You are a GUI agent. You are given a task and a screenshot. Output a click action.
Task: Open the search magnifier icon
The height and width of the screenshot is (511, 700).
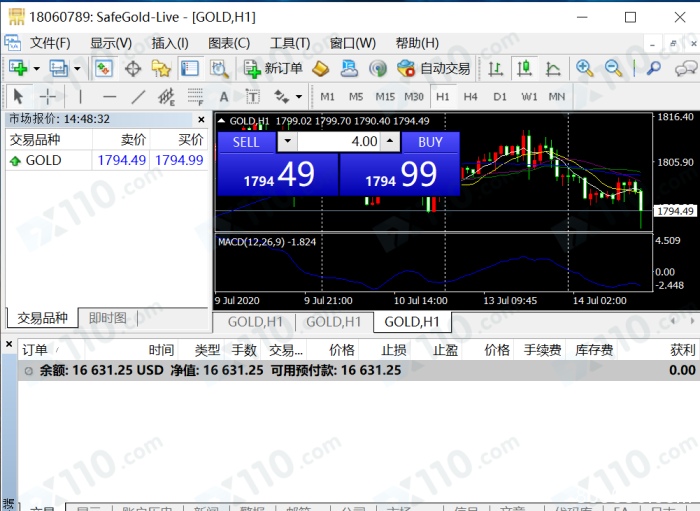point(653,68)
